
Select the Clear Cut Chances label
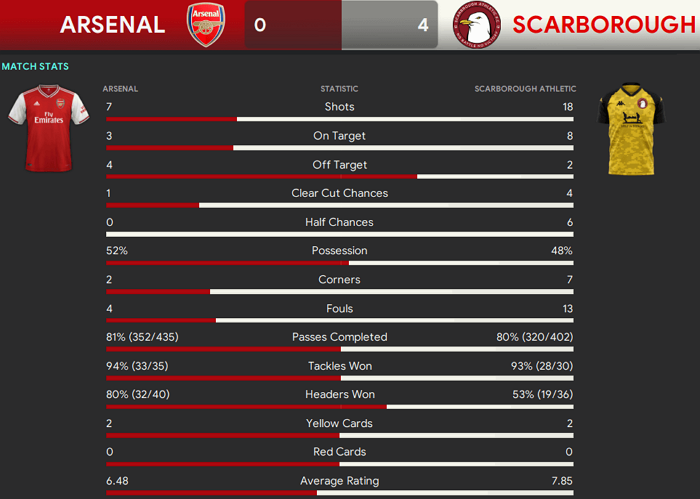[340, 193]
